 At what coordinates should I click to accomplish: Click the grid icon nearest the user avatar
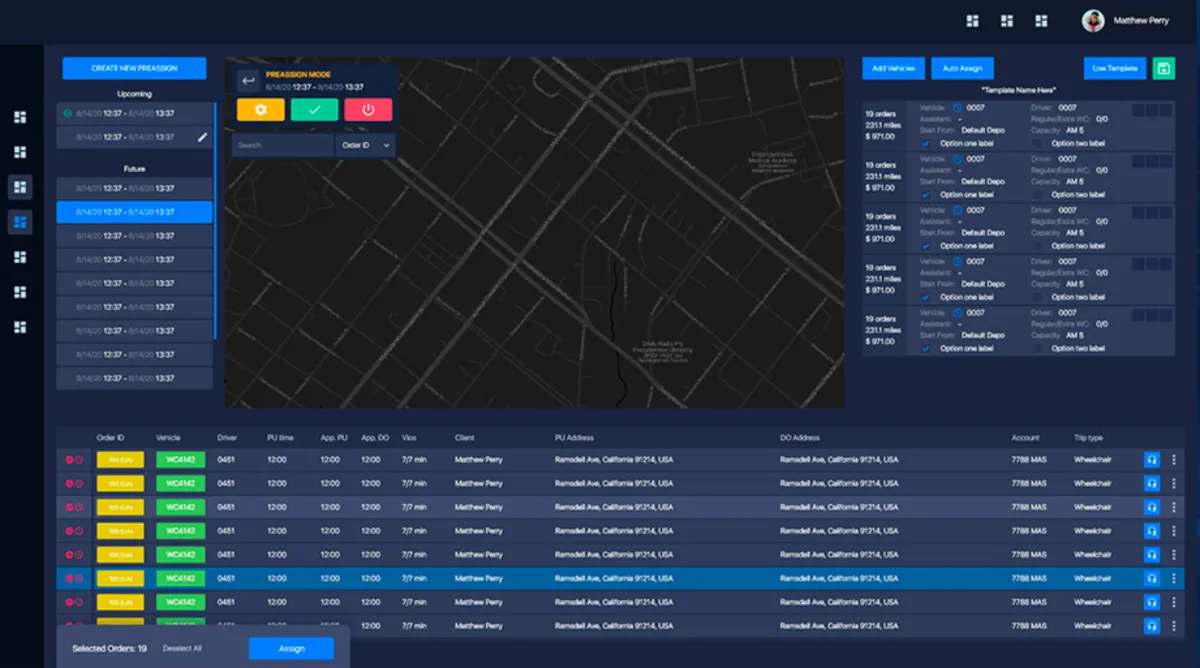pyautogui.click(x=1041, y=21)
